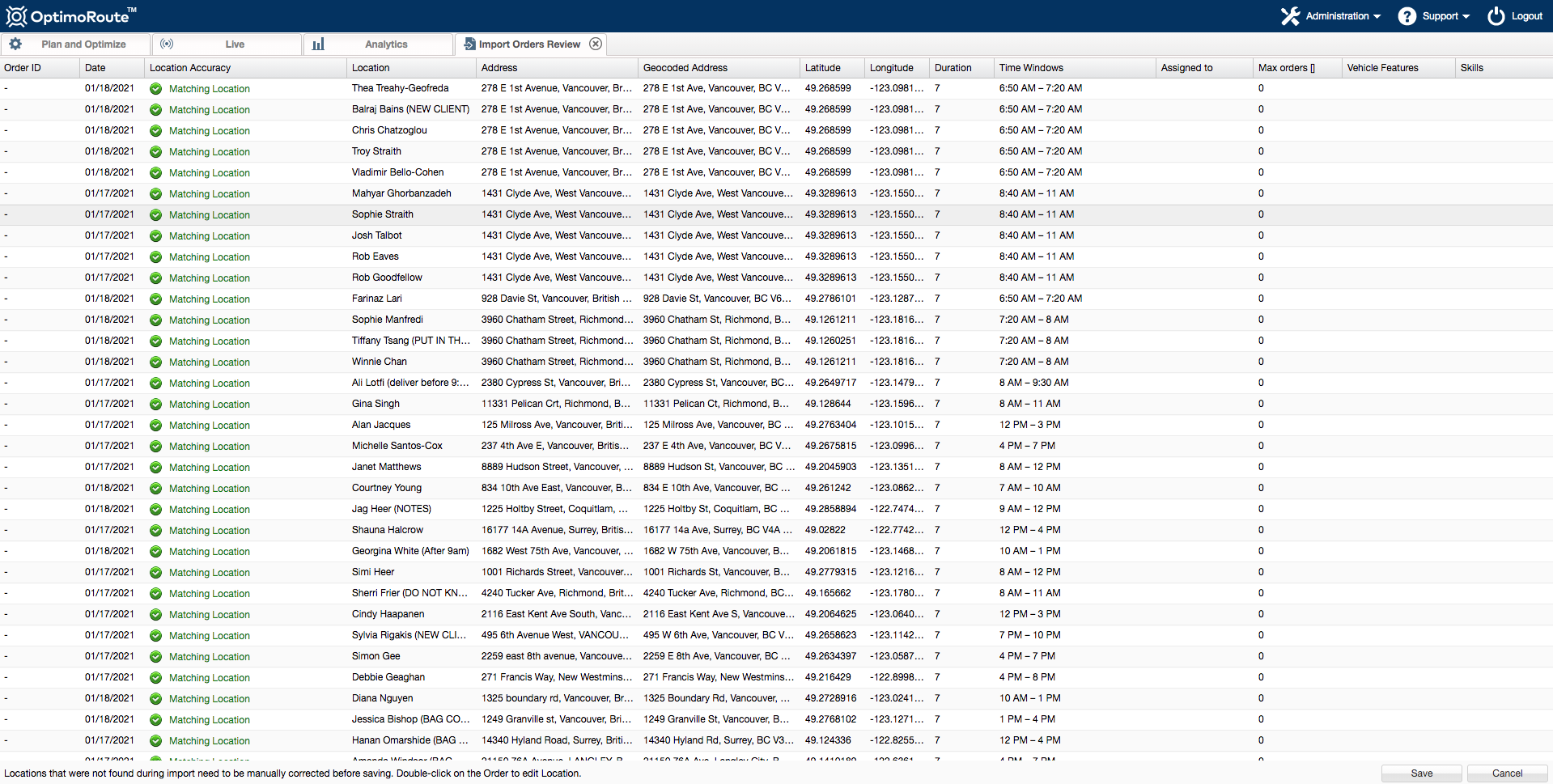Sort by Location Accuracy column header
The height and width of the screenshot is (784, 1553).
coord(190,68)
